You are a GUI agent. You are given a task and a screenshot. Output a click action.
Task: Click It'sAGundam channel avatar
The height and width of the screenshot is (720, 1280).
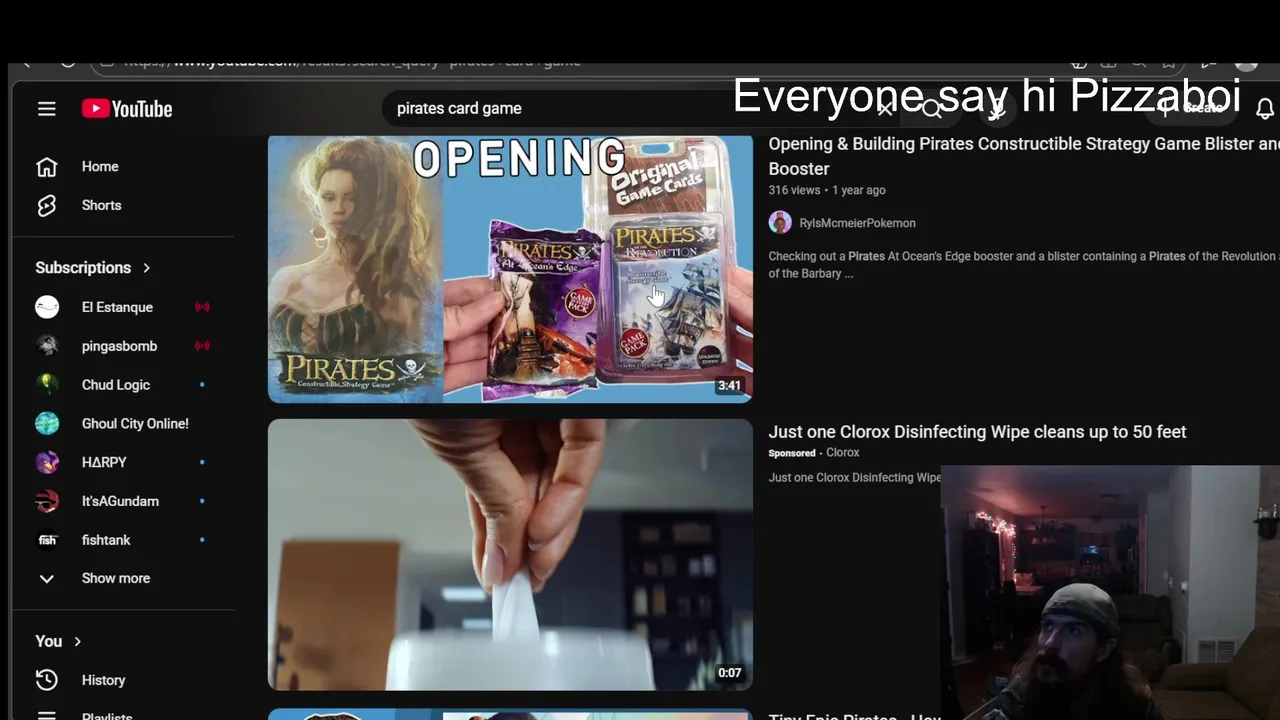(x=47, y=501)
